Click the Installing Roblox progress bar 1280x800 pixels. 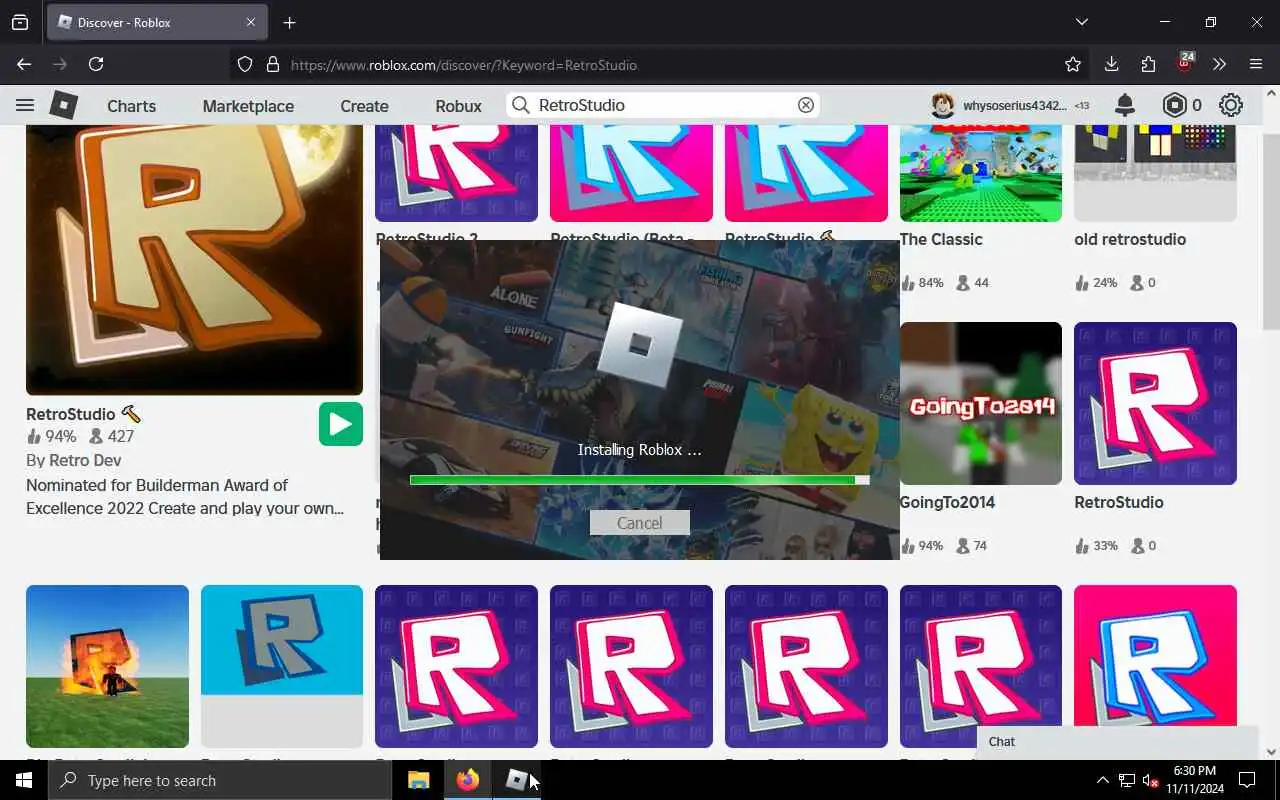pyautogui.click(x=639, y=480)
